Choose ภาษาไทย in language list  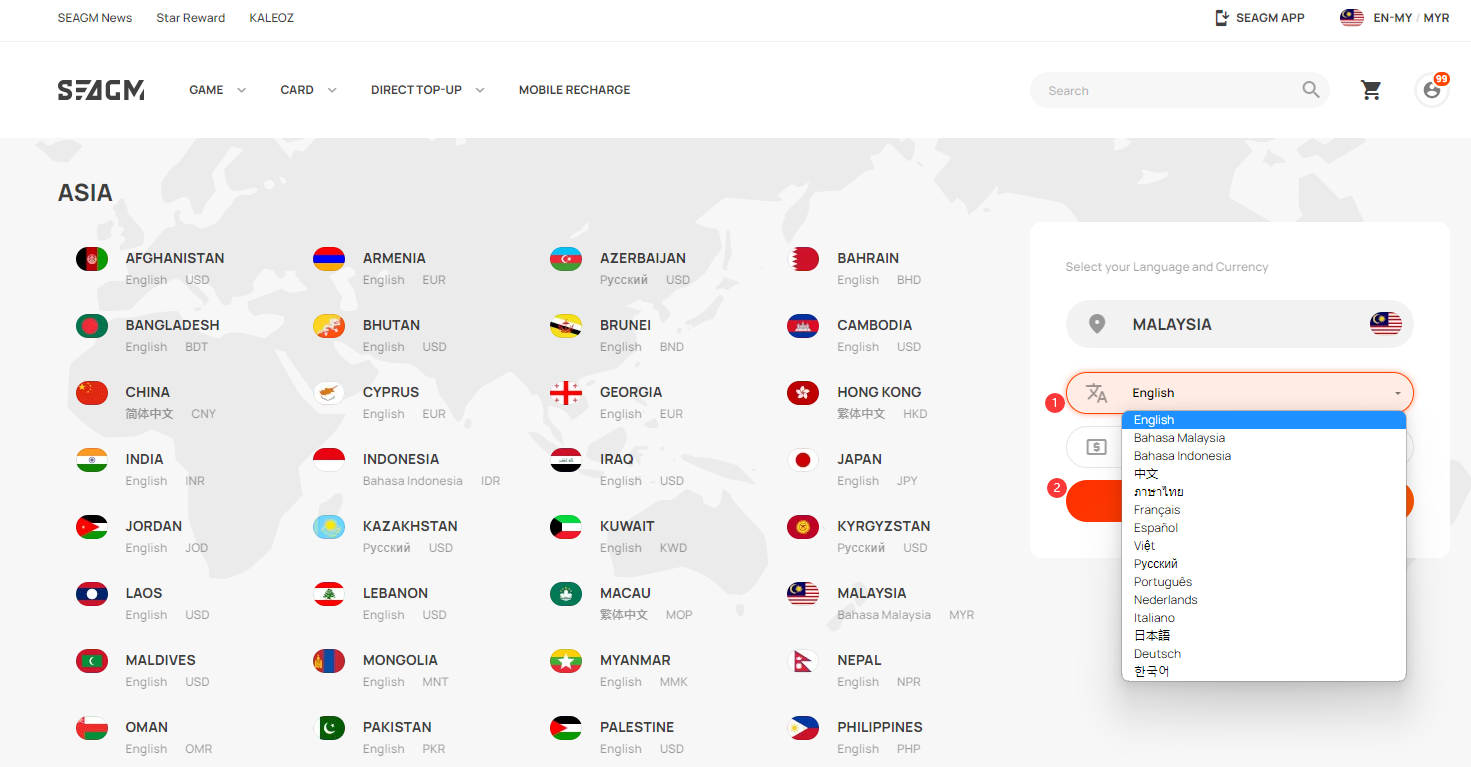(1264, 492)
